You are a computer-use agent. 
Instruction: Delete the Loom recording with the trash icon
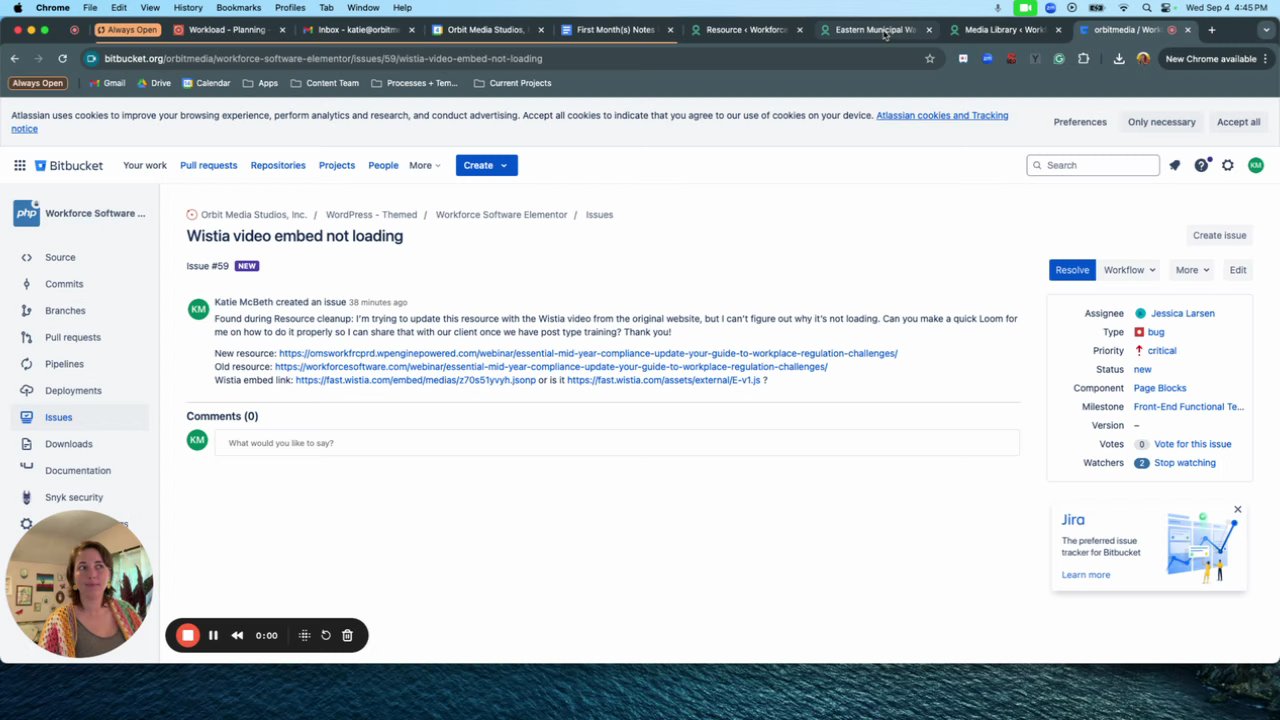[x=347, y=635]
